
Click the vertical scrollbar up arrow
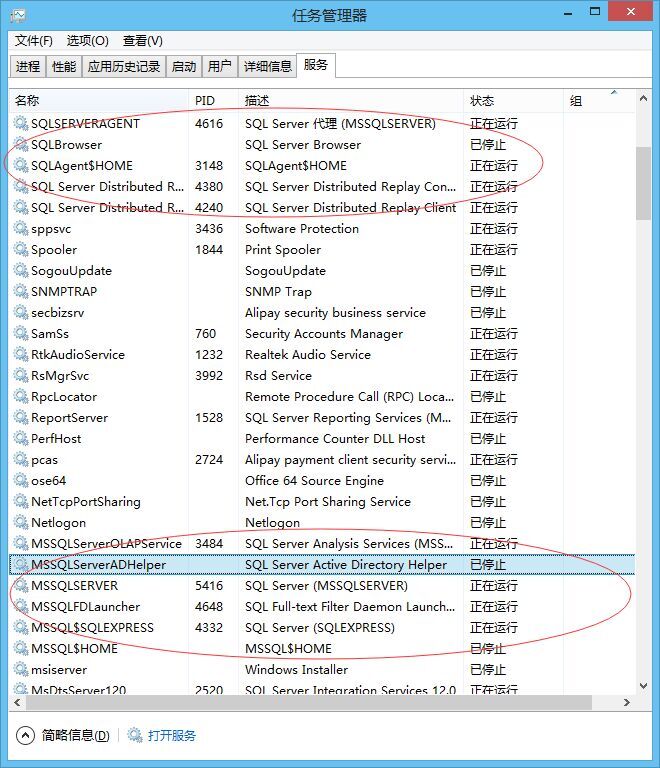tap(643, 98)
